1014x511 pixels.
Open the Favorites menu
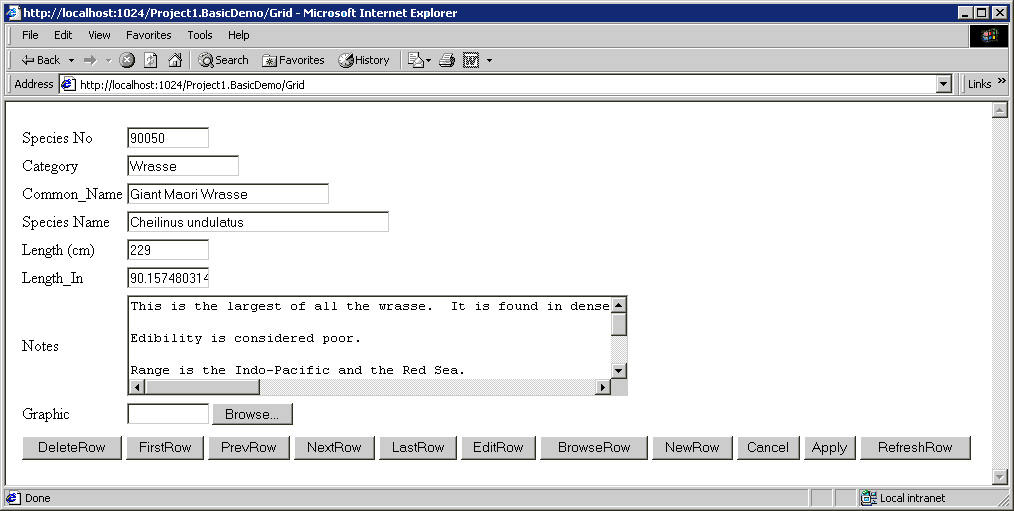click(148, 35)
